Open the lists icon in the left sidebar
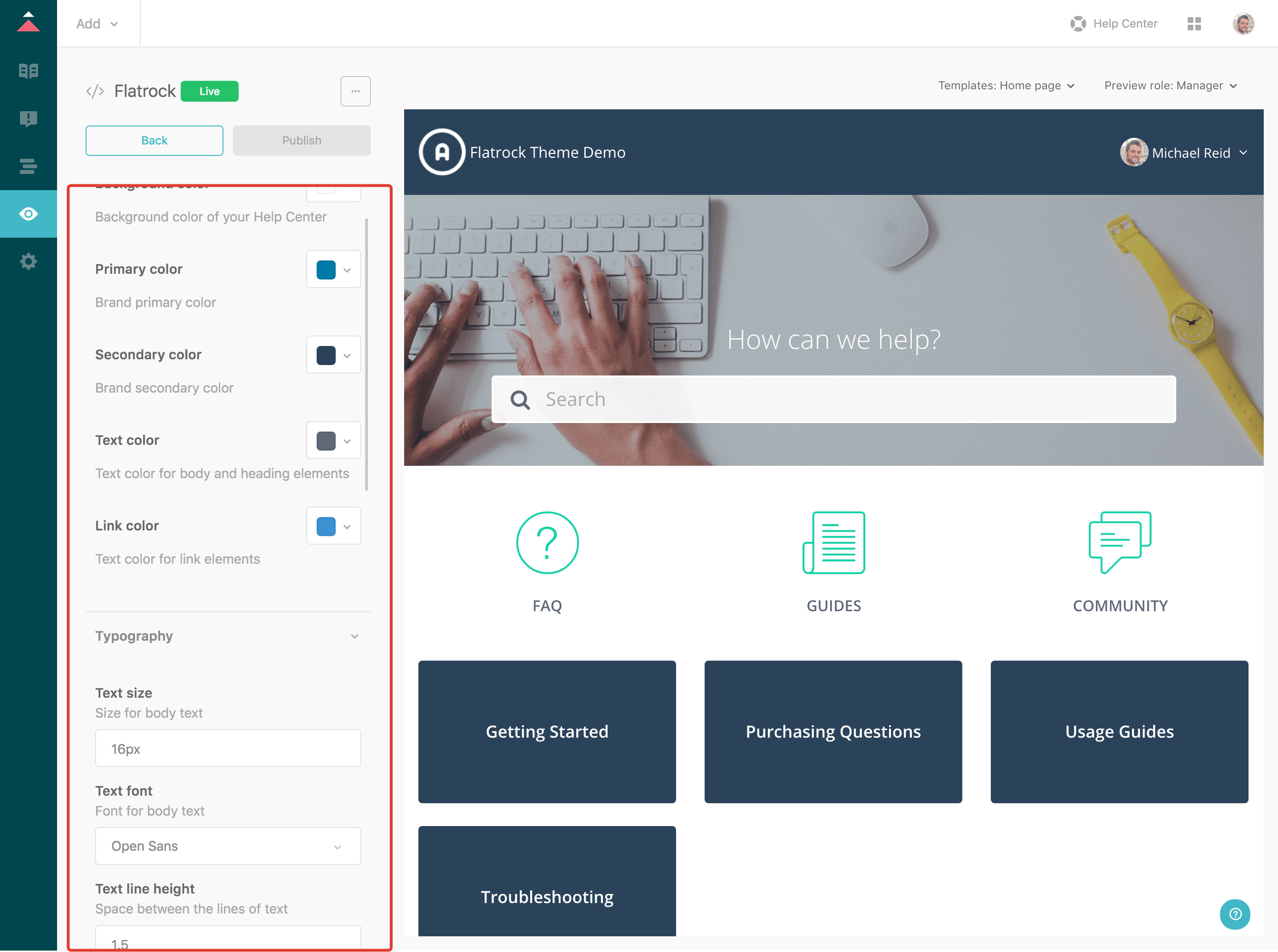 click(28, 166)
